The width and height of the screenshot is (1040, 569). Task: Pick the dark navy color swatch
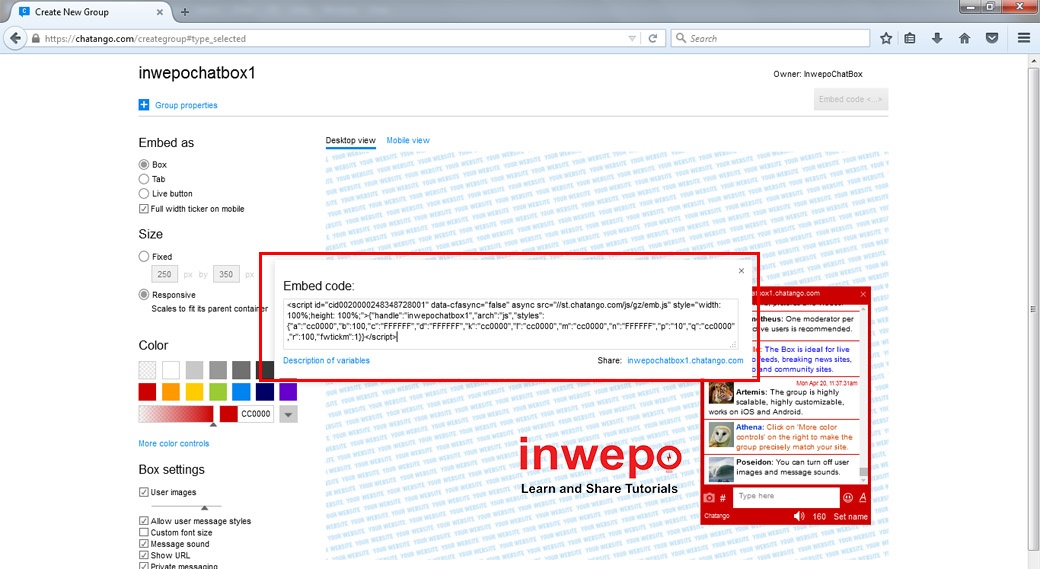[x=265, y=392]
